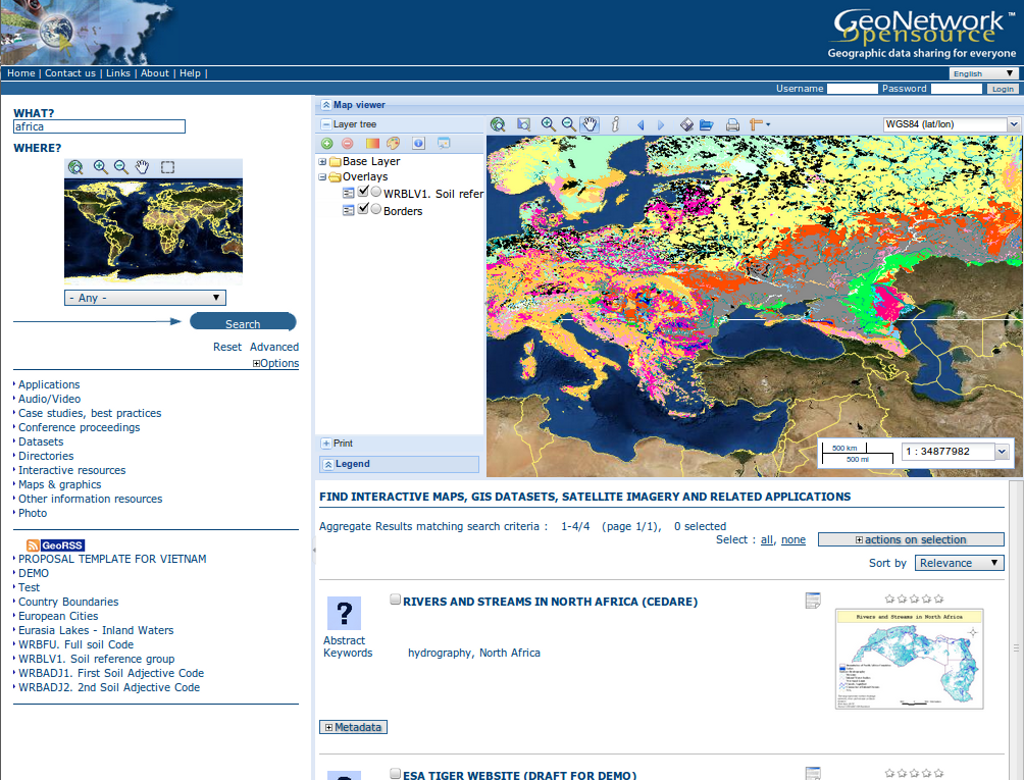This screenshot has height=780, width=1024.
Task: Expand the Base Layer tree node
Action: point(323,161)
